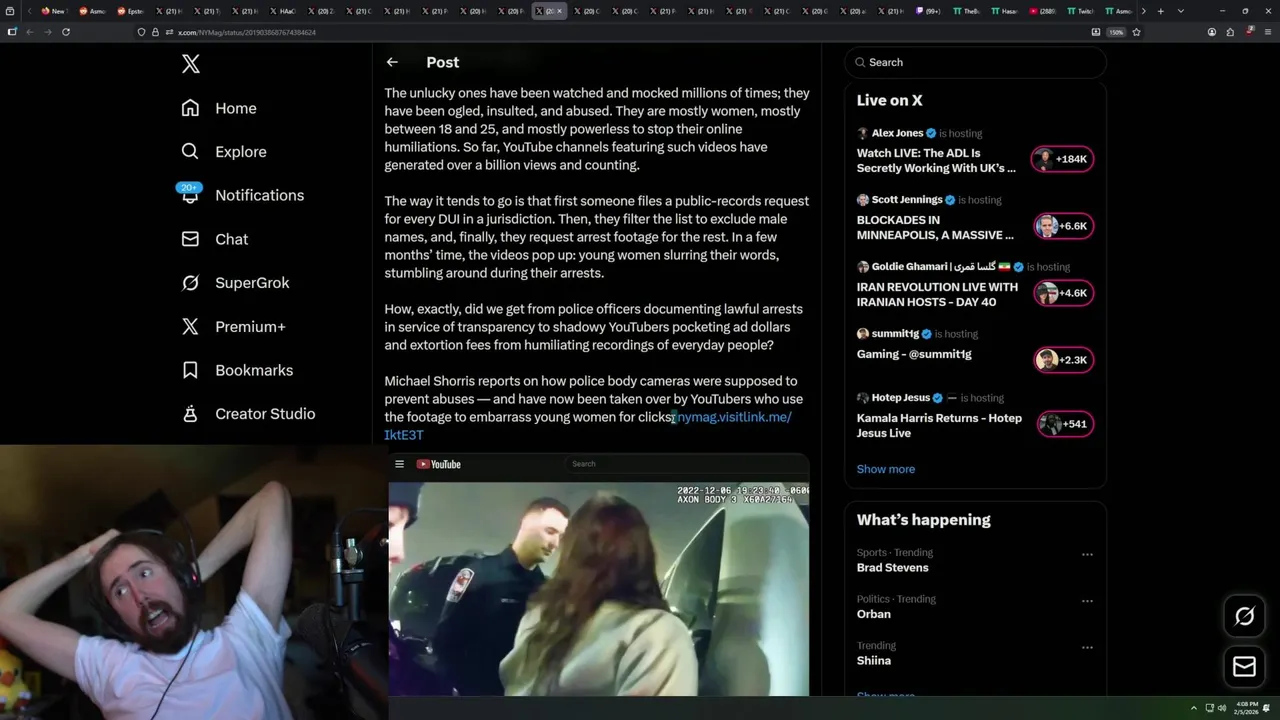Image resolution: width=1280 pixels, height=720 pixels.
Task: Click the Alex Jones host name
Action: point(897,133)
